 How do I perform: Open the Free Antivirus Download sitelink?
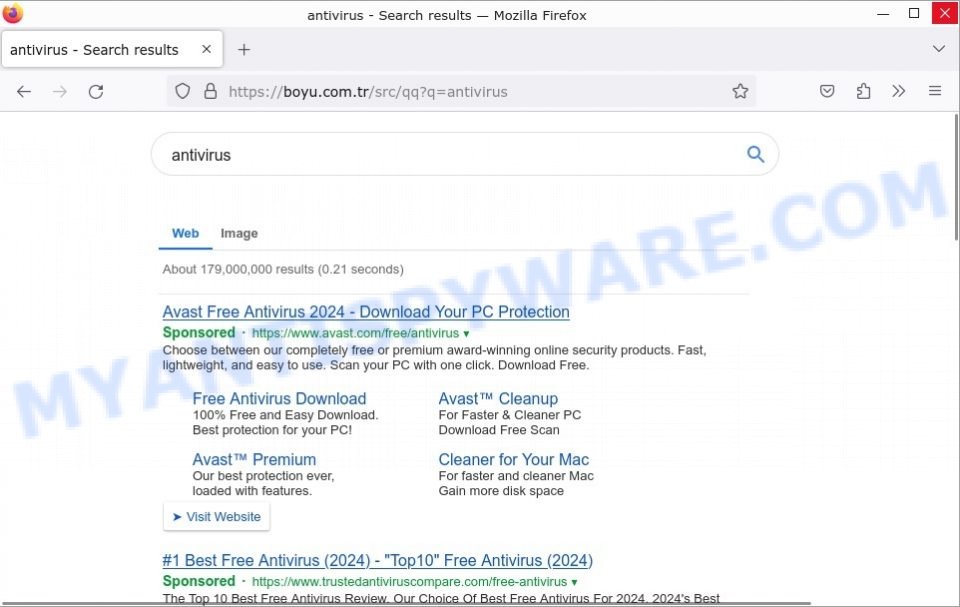click(279, 399)
